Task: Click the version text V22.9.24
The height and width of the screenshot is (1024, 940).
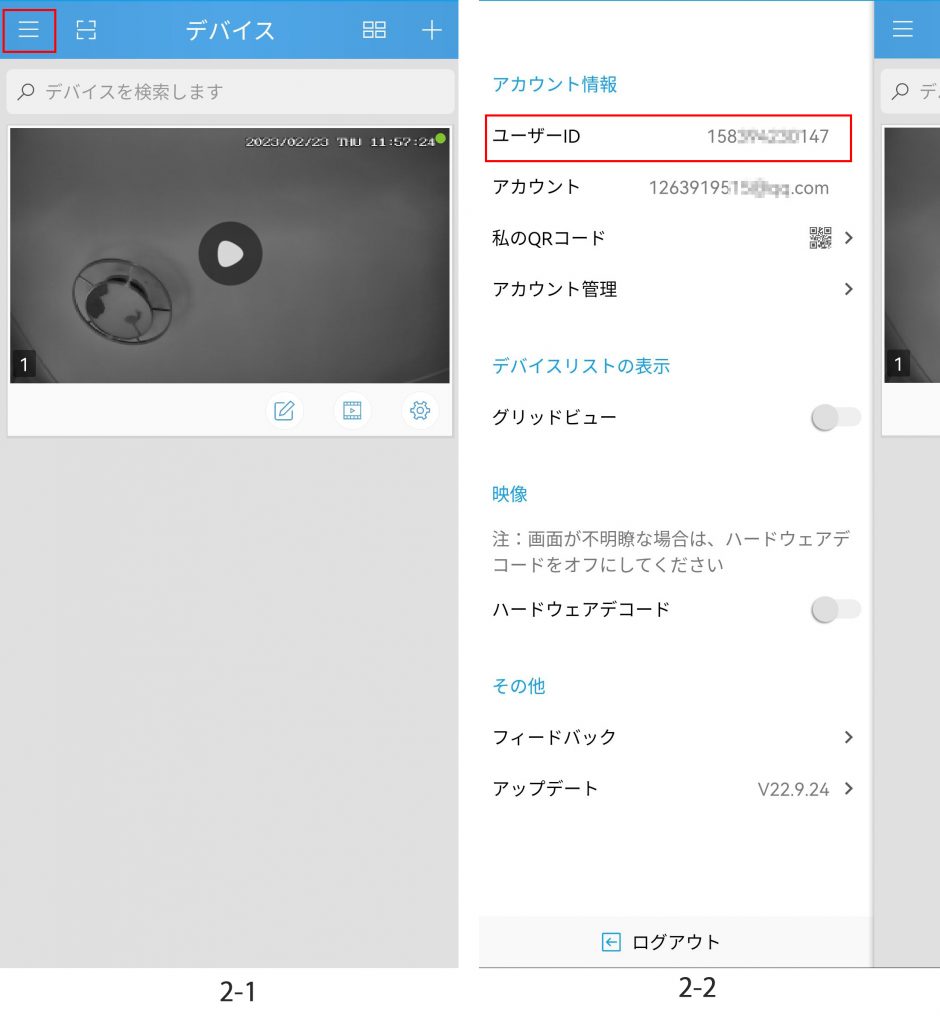Action: (x=793, y=790)
